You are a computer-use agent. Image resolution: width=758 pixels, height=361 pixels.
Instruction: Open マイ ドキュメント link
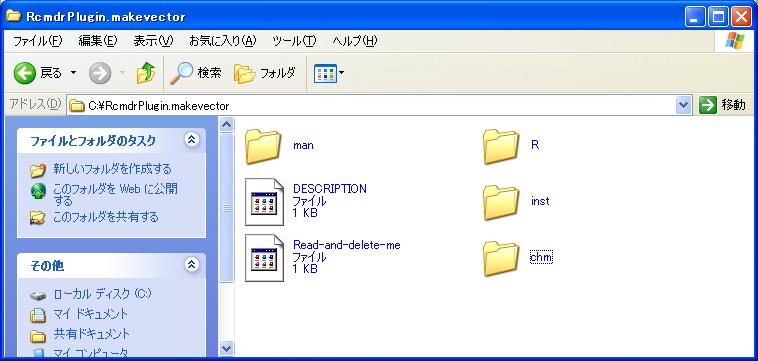pyautogui.click(x=91, y=314)
